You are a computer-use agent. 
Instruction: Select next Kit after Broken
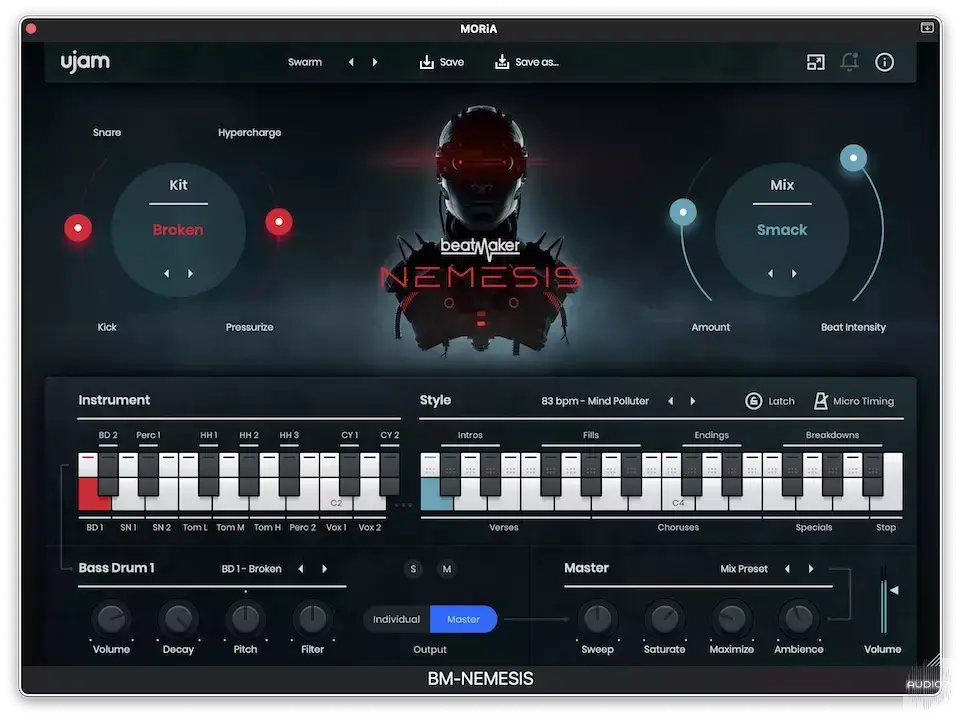click(x=191, y=273)
